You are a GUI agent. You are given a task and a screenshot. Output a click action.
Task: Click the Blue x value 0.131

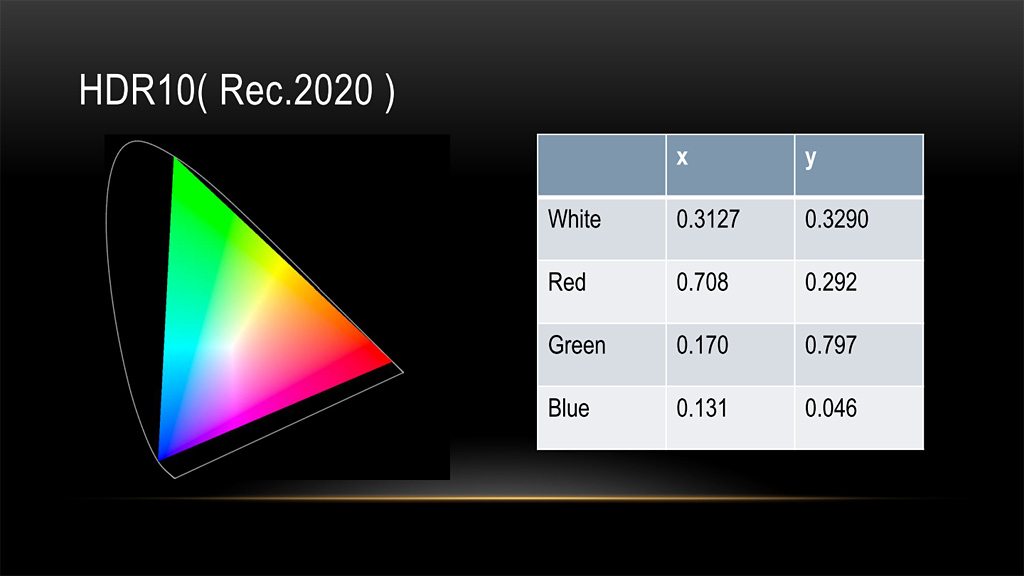tap(701, 409)
